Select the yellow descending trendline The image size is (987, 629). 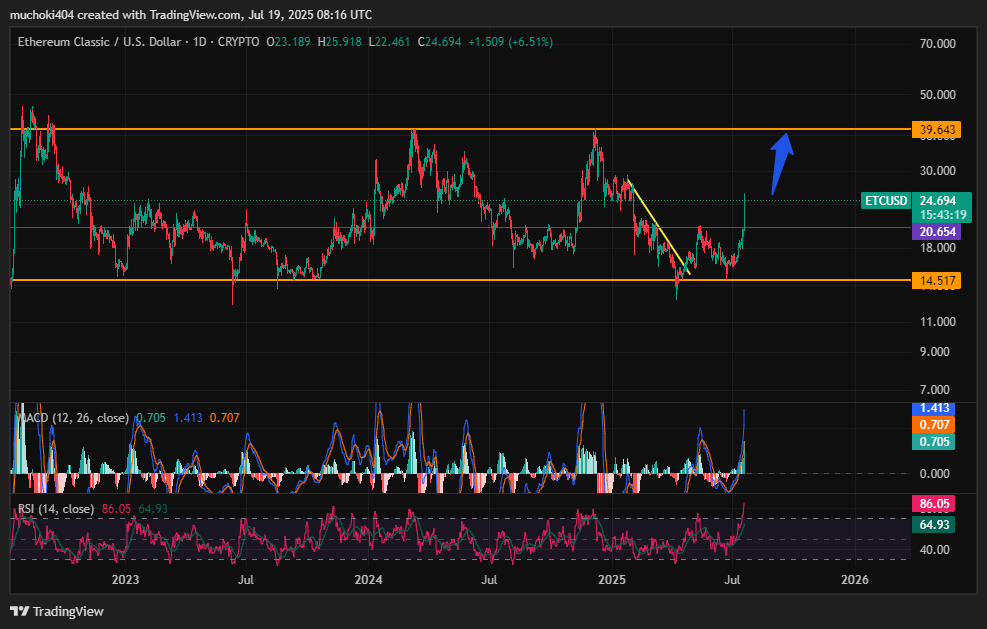coord(658,228)
